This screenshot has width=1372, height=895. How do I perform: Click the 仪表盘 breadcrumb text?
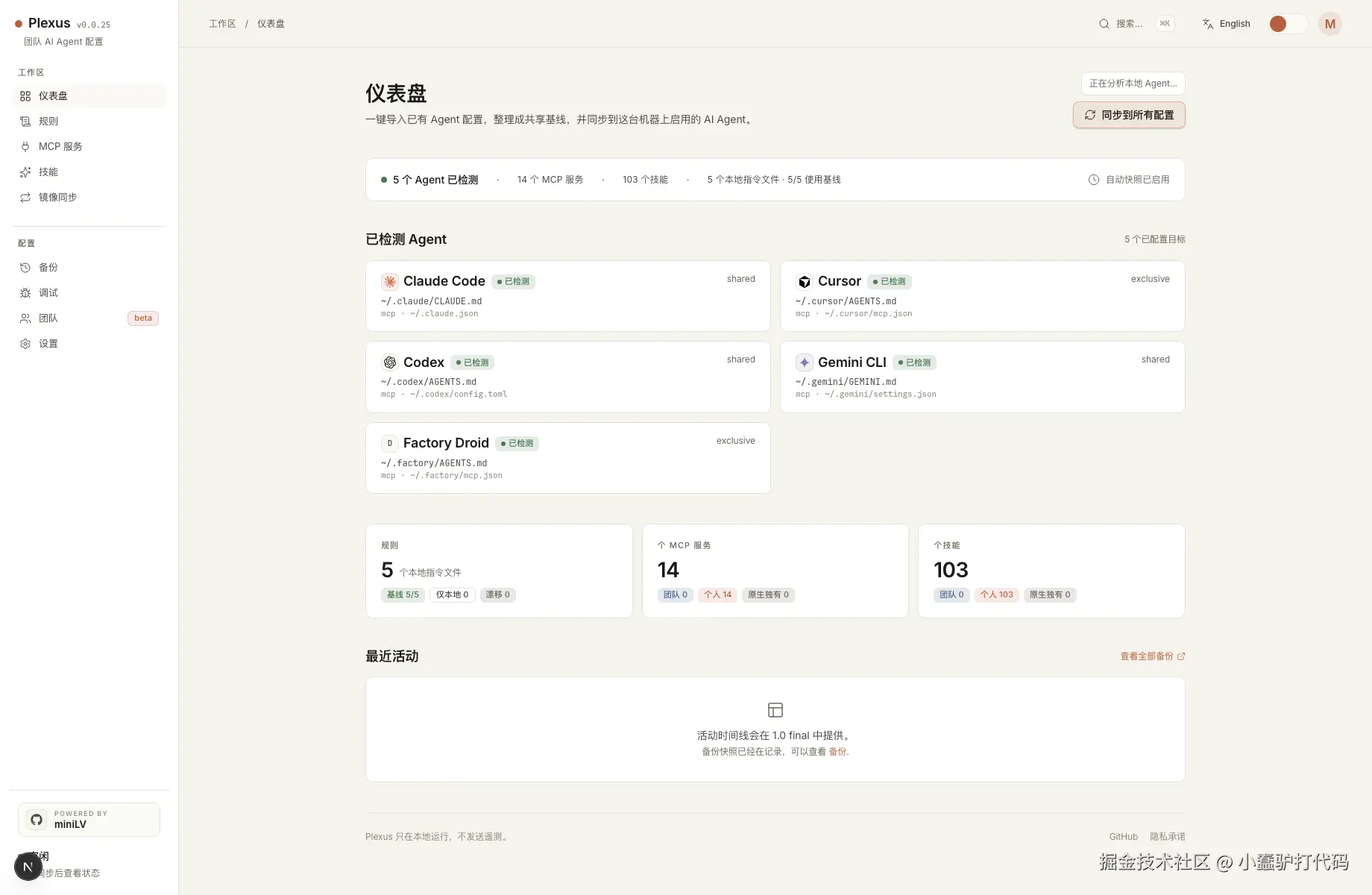click(271, 24)
